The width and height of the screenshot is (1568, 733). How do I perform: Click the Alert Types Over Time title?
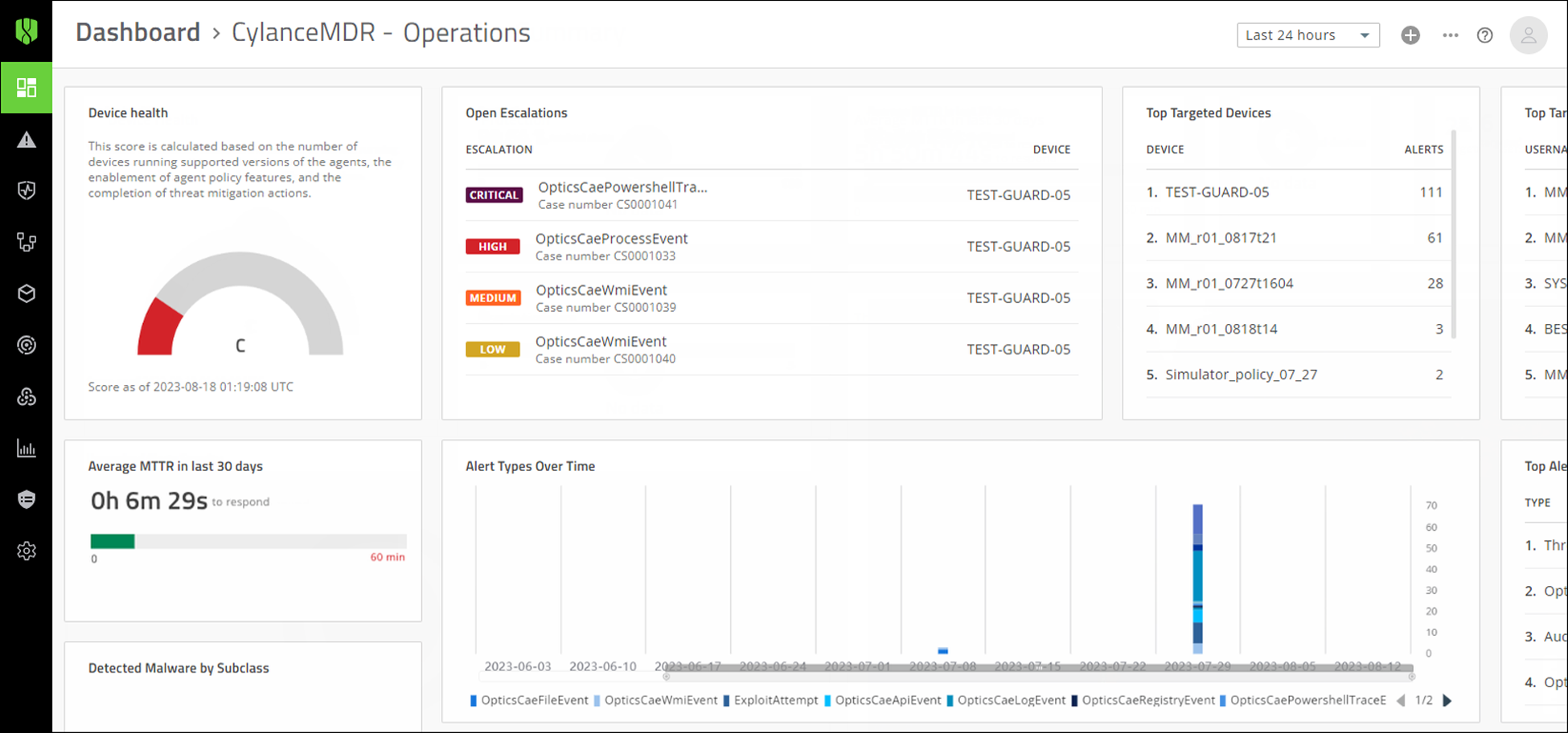pyautogui.click(x=530, y=466)
